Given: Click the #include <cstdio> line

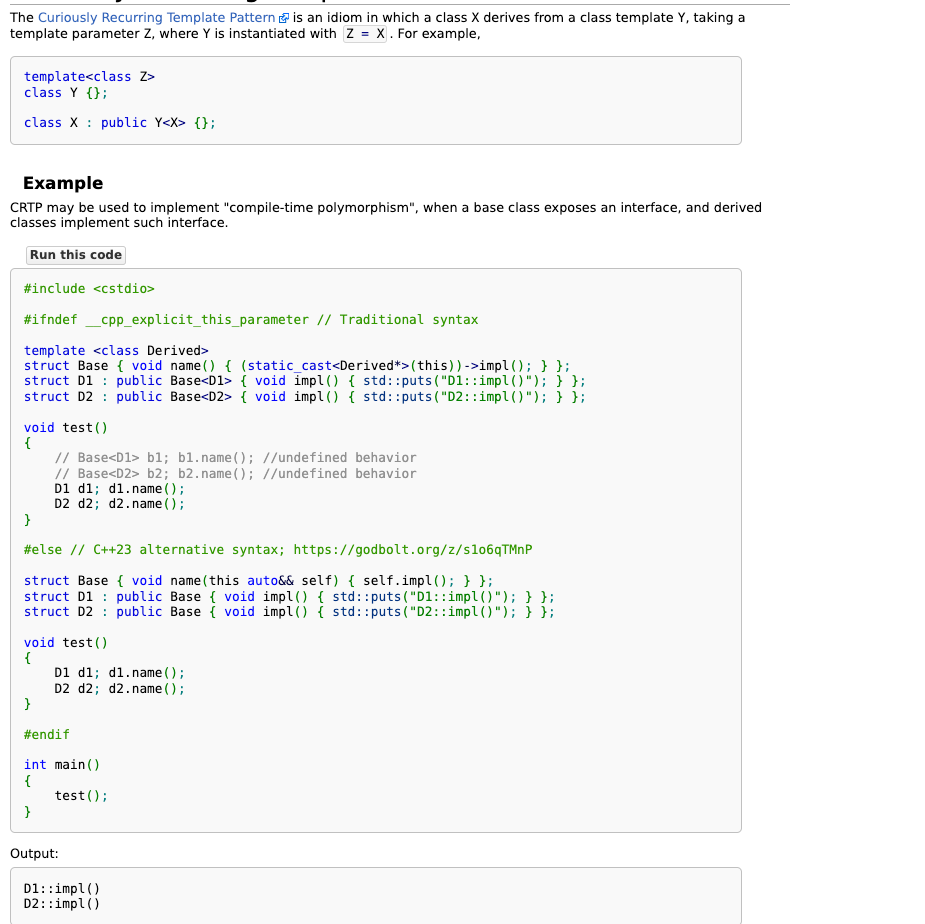Looking at the screenshot, I should 89,289.
